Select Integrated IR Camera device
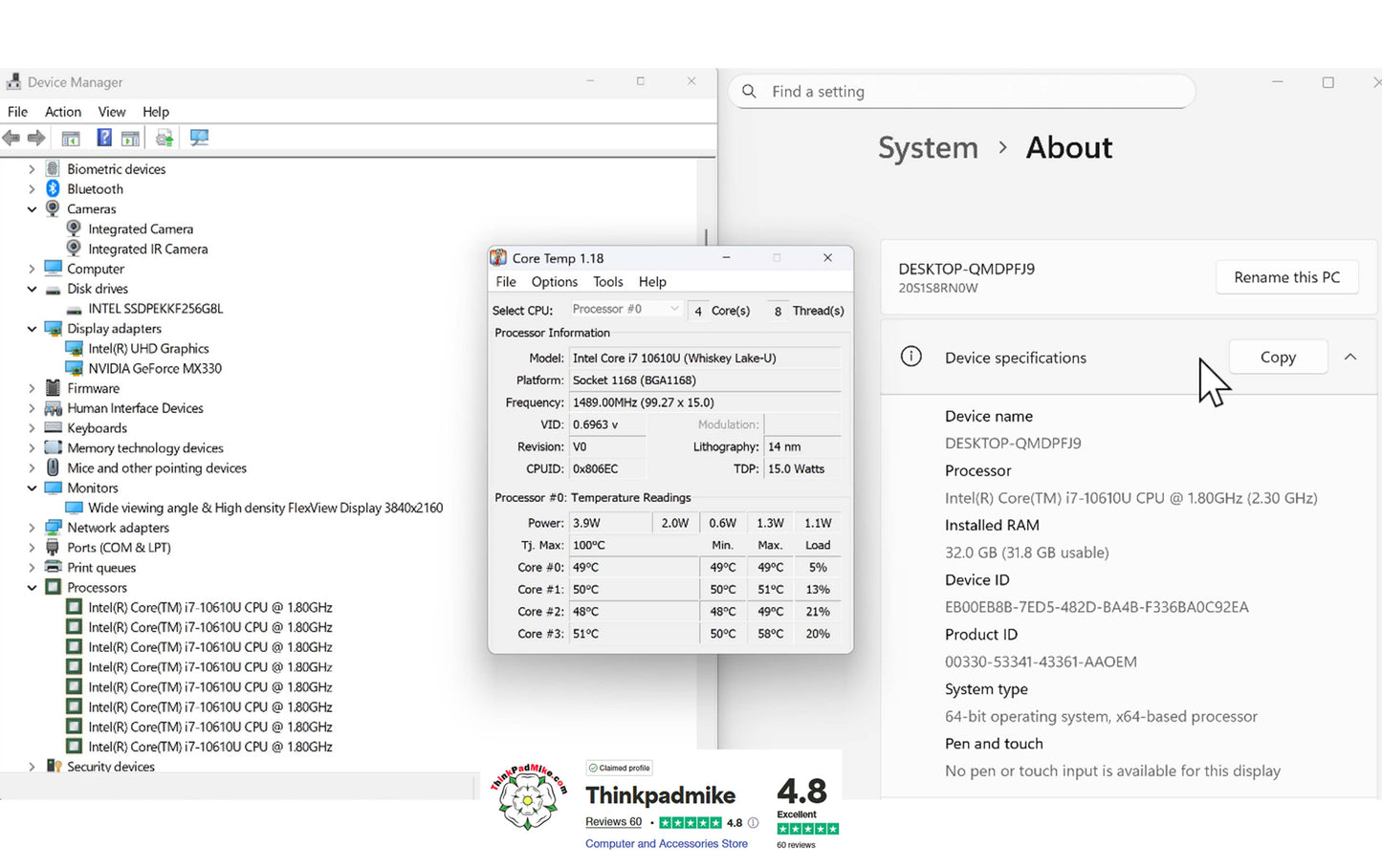Viewport: 1382px width, 868px height. point(148,250)
